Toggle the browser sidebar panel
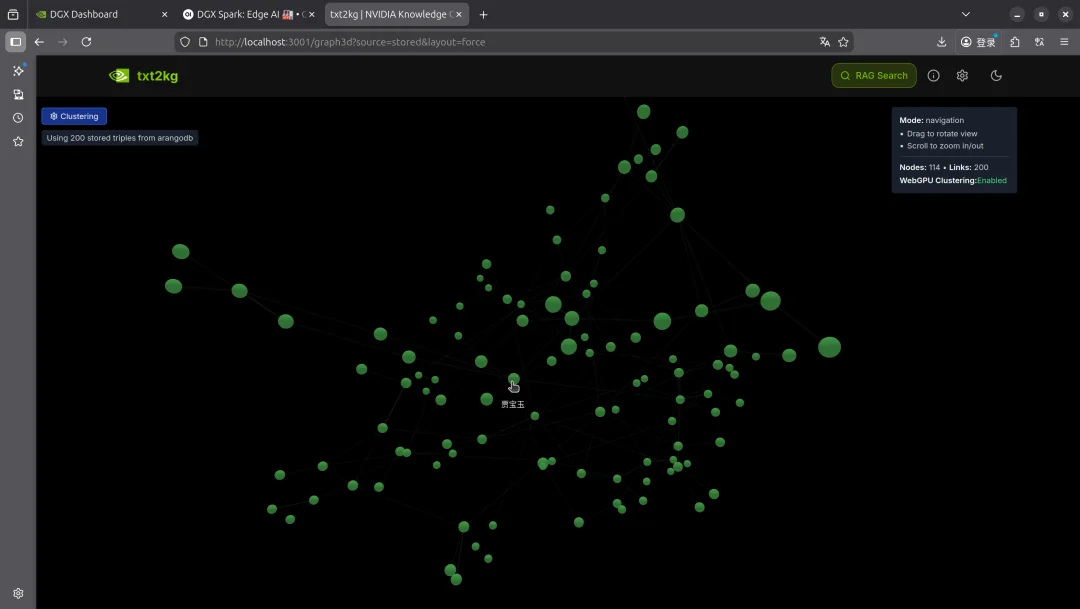 click(x=16, y=42)
